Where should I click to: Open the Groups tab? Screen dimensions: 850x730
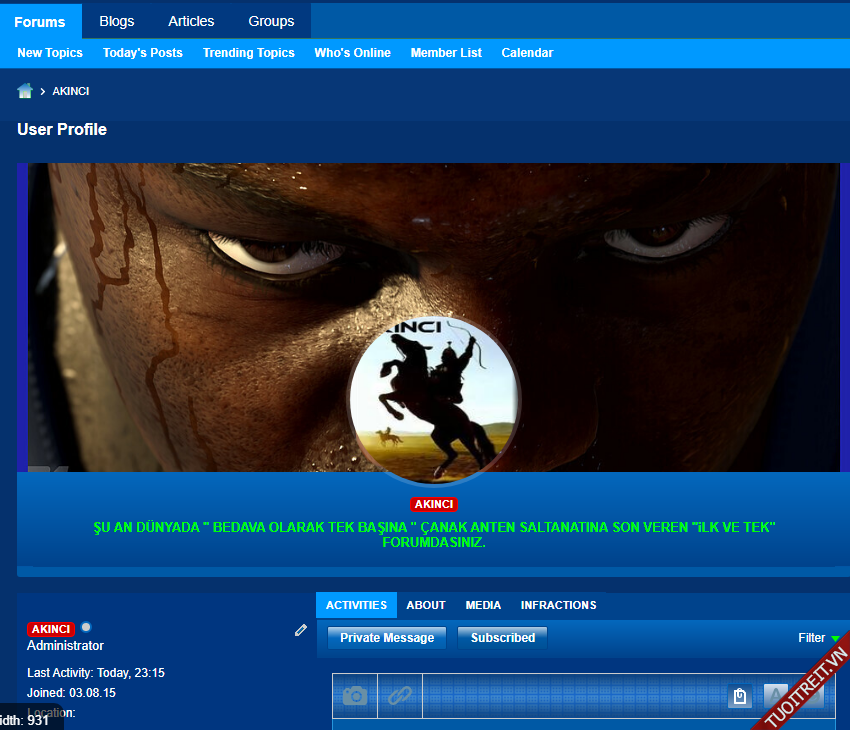[271, 21]
